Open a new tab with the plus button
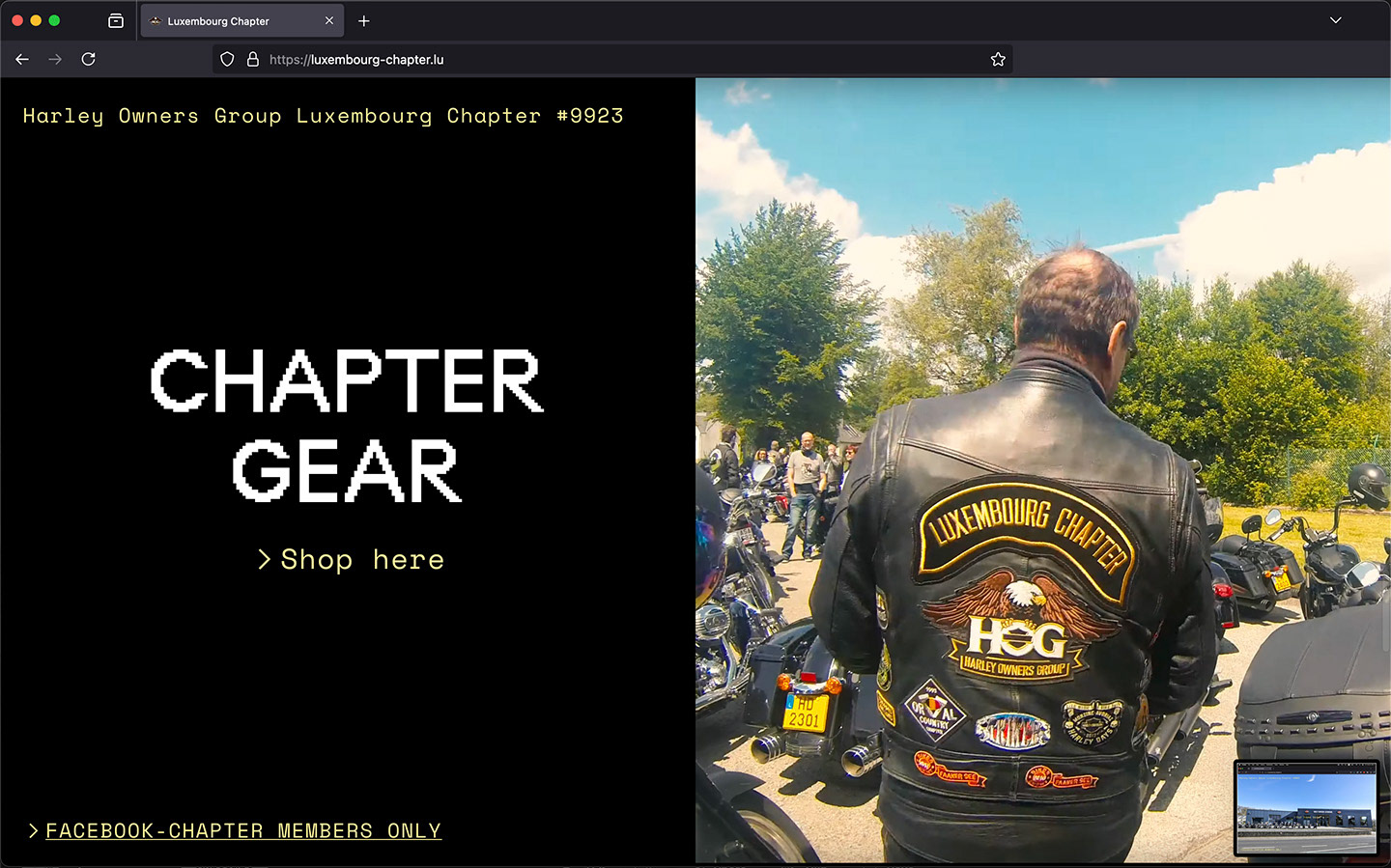Viewport: 1391px width, 868px height. pyautogui.click(x=364, y=20)
